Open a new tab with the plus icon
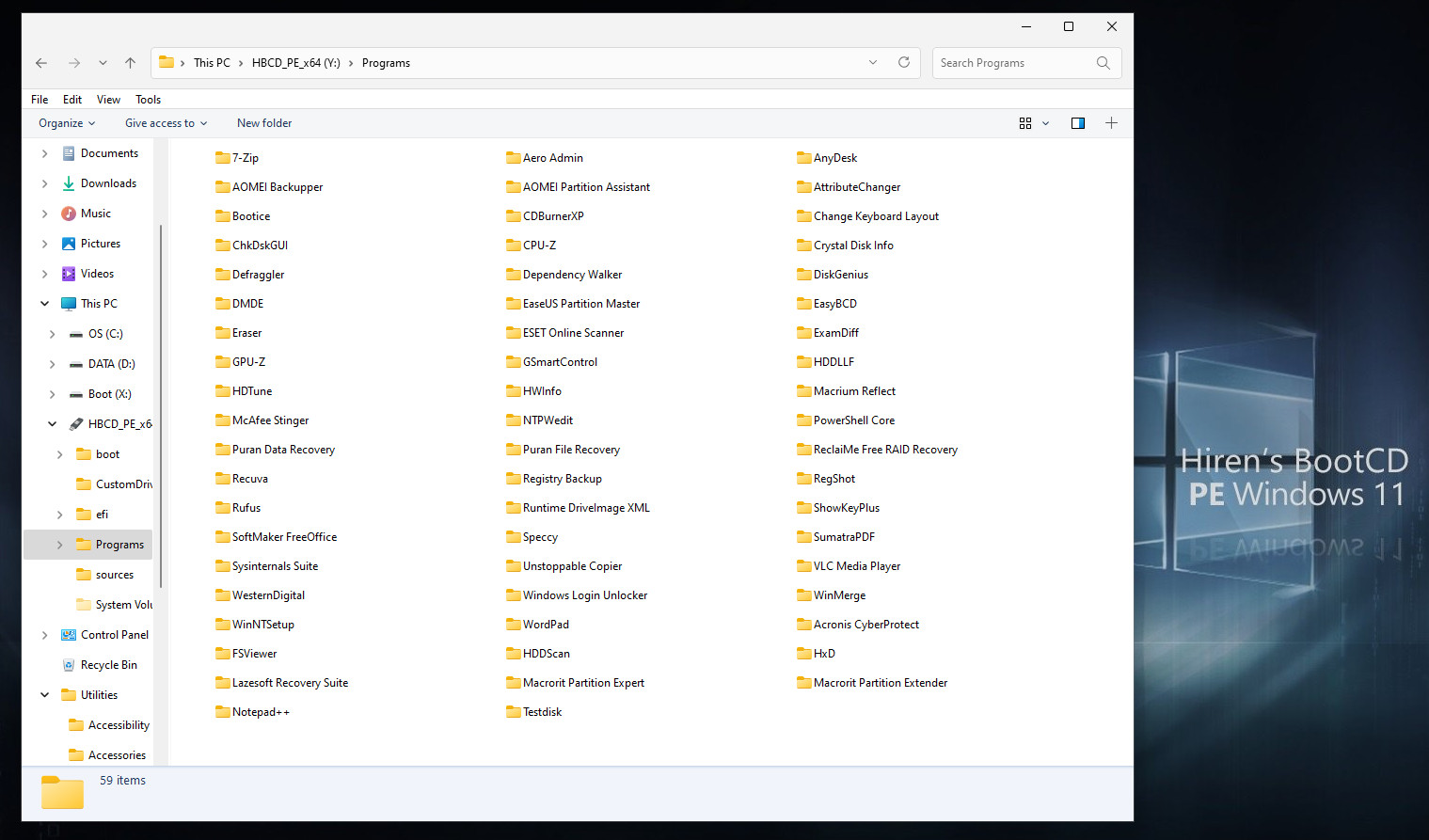 click(x=1111, y=122)
